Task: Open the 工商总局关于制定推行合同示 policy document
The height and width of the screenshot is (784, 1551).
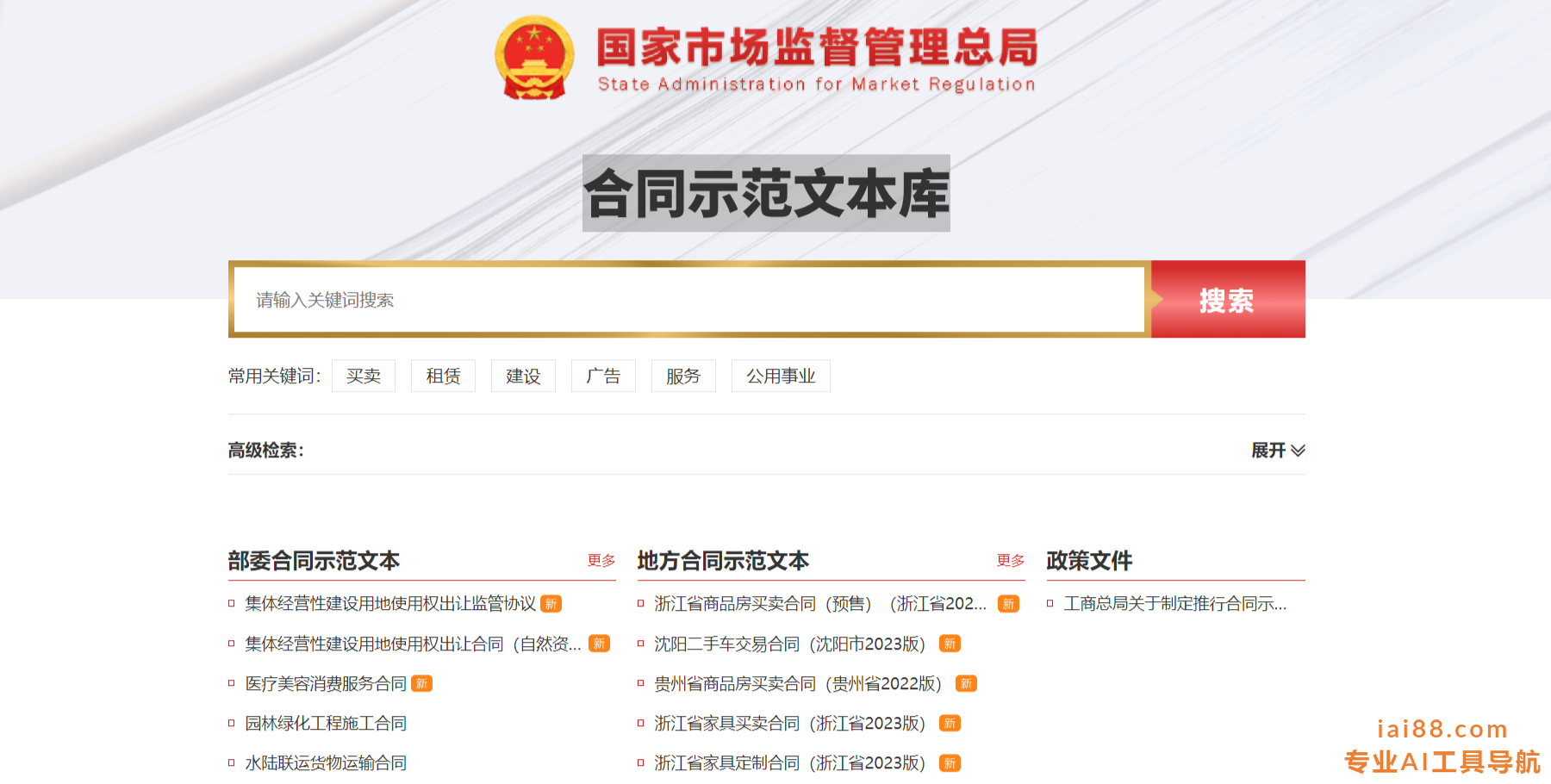Action: tap(1174, 604)
